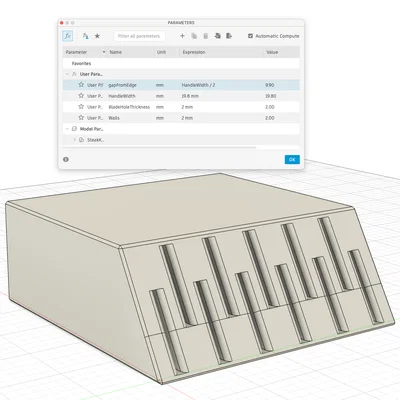Viewport: 400px width, 400px height.
Task: Favorite the gapFromEdge parameter star
Action: (x=81, y=85)
